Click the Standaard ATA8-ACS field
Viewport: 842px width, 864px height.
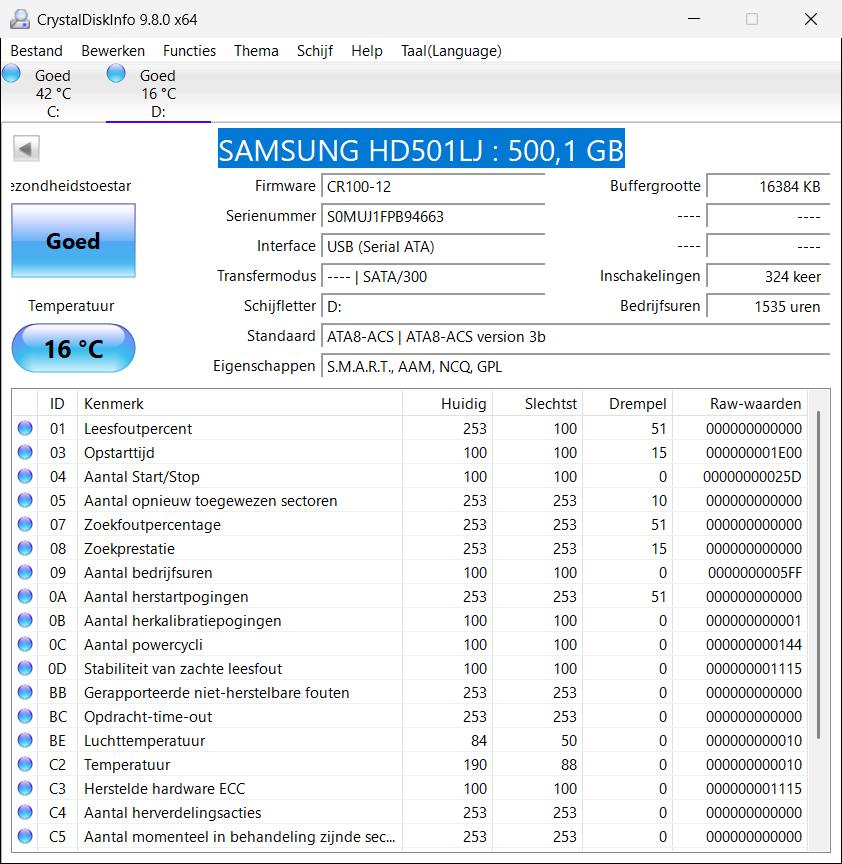click(x=575, y=336)
